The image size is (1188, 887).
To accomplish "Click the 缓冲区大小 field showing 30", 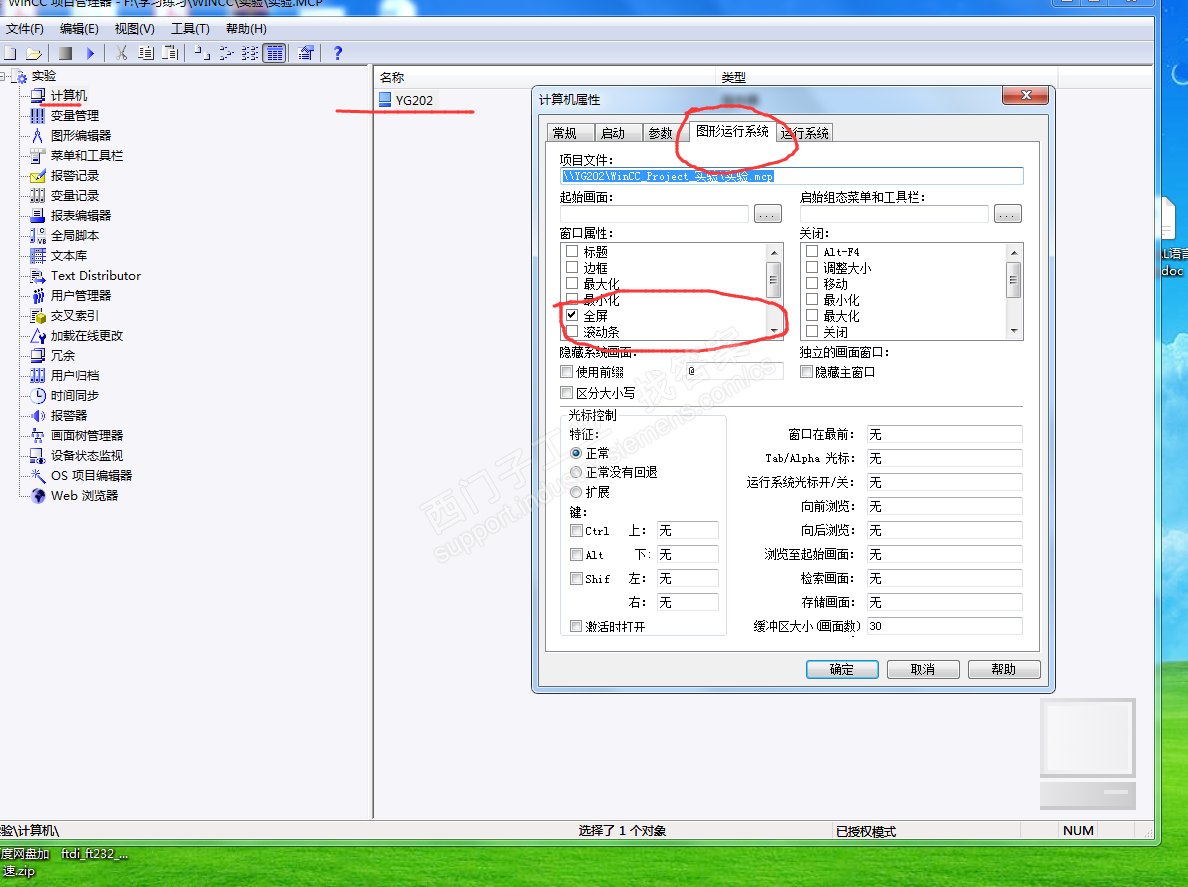I will 945,626.
